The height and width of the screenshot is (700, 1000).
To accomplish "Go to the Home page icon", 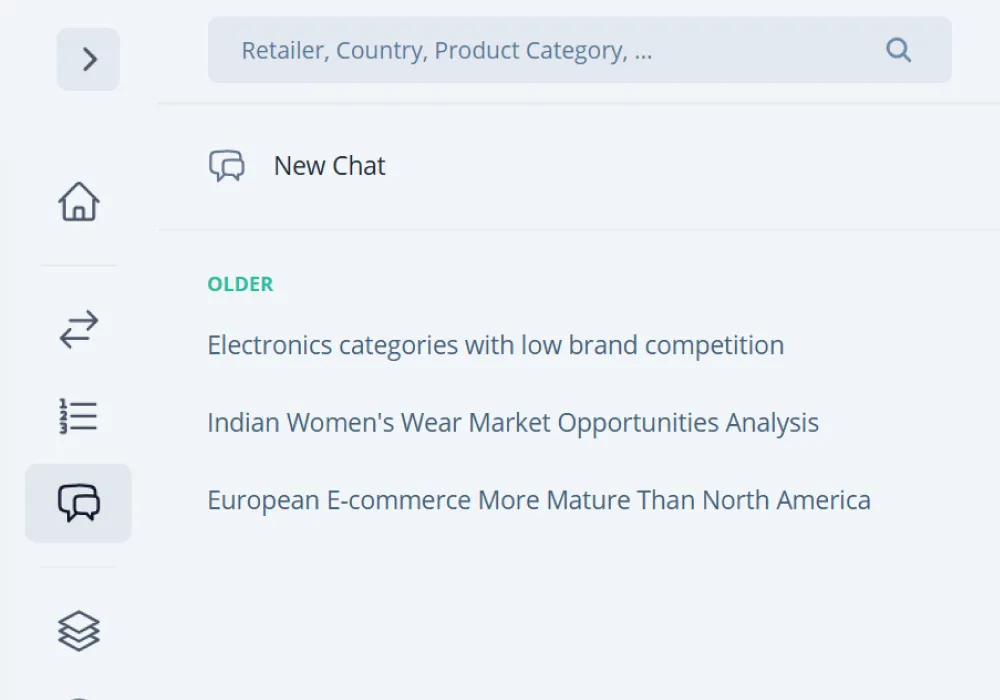I will point(79,202).
